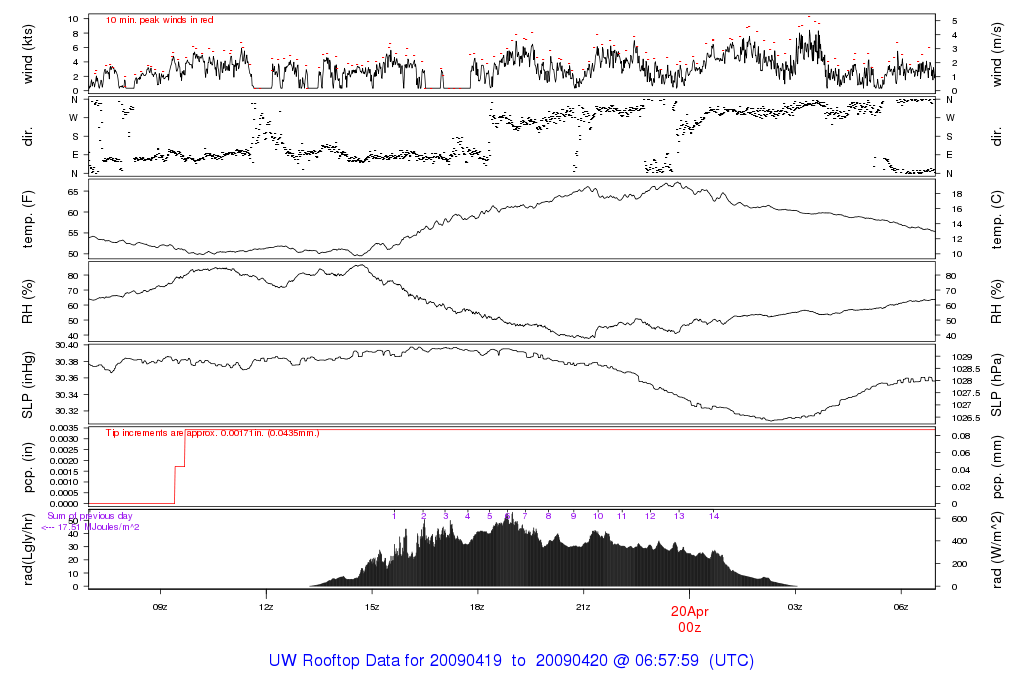
Task: Click the 'Sum of previous day' annotation
Action: pos(89,516)
